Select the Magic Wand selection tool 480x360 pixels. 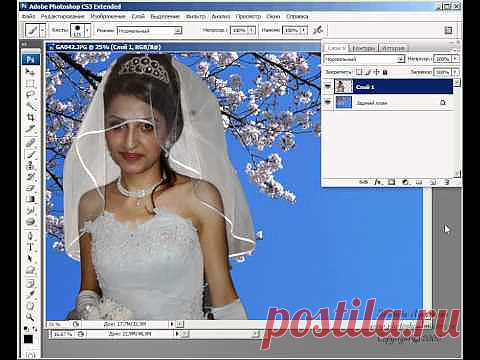(x=30, y=106)
